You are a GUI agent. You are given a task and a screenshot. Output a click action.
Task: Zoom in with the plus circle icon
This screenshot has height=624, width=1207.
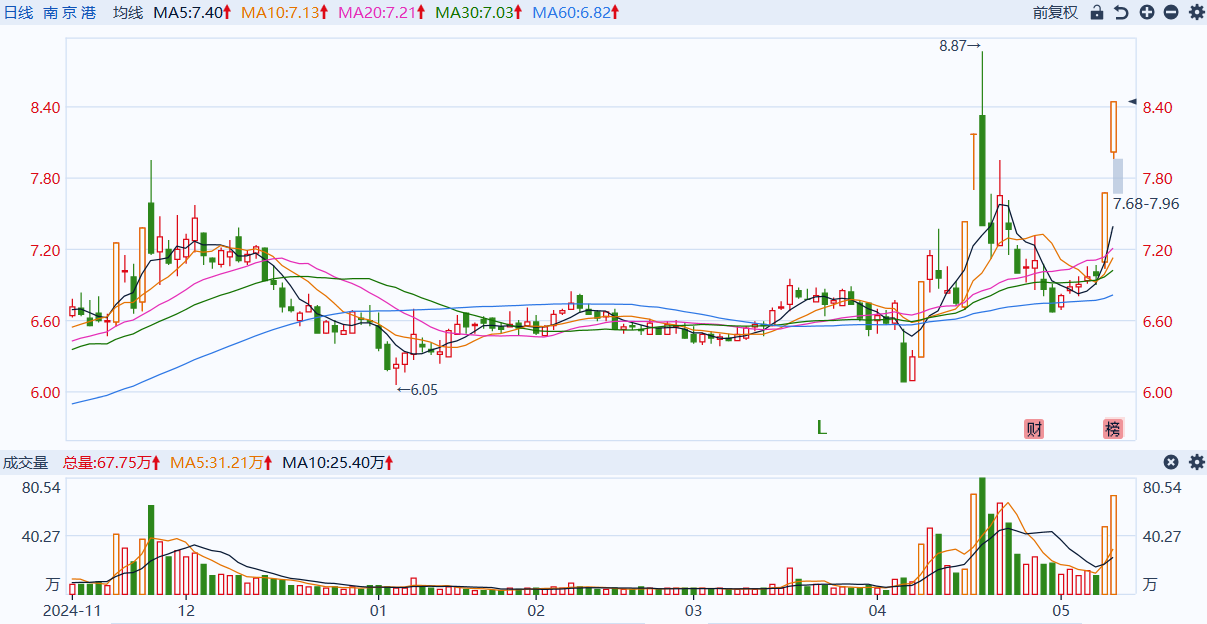(x=1146, y=13)
